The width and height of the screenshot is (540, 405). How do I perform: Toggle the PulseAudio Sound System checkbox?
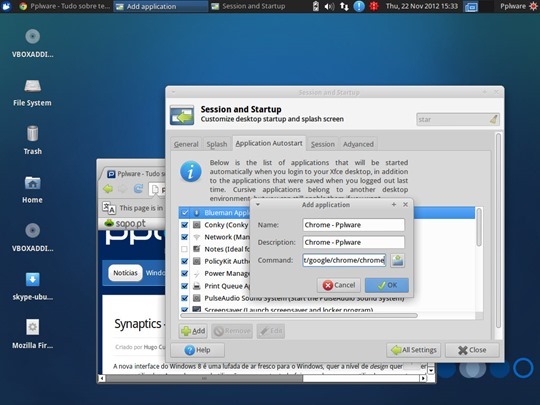point(185,298)
